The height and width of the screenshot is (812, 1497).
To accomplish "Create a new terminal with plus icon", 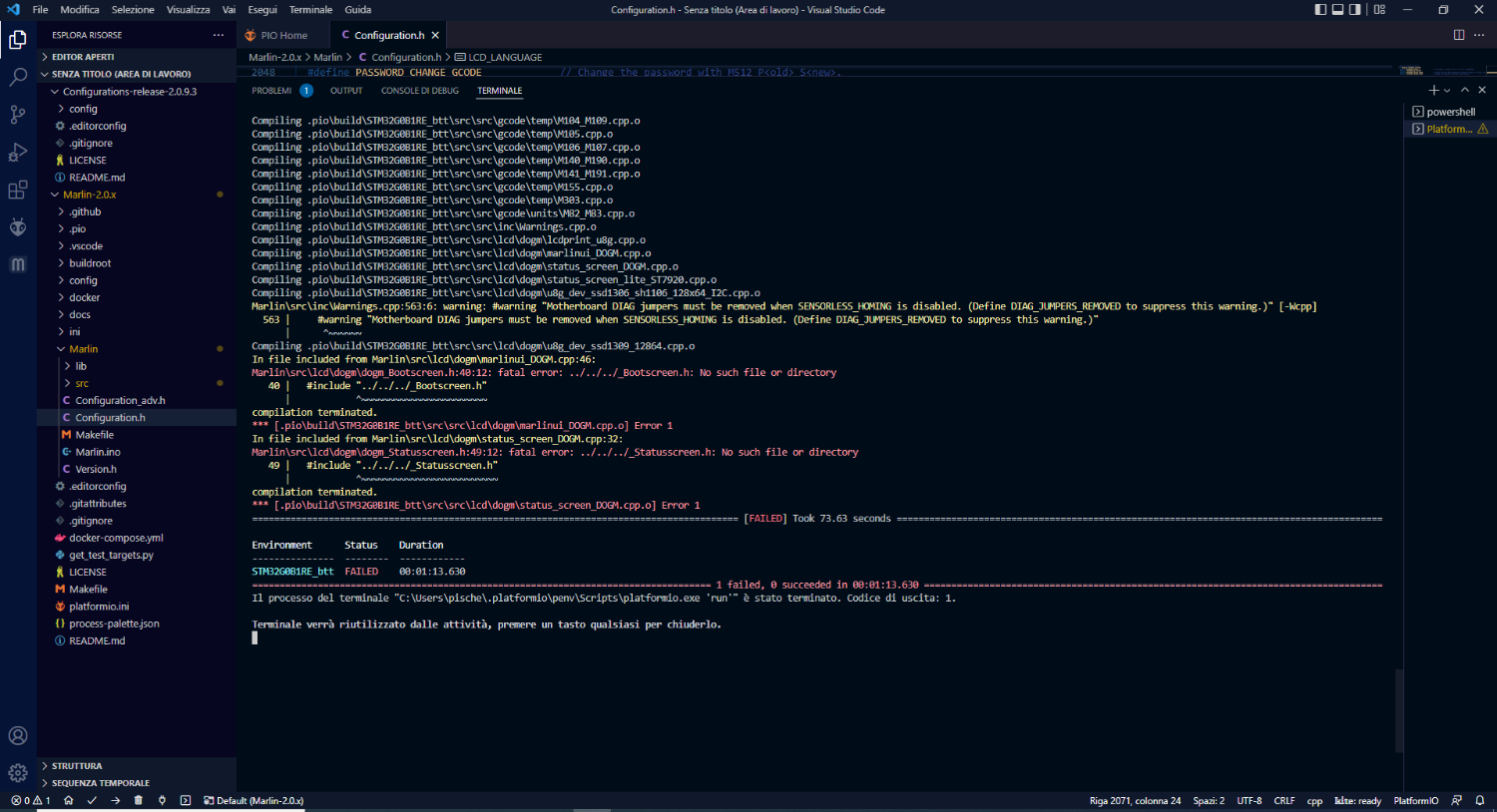I will point(1434,90).
